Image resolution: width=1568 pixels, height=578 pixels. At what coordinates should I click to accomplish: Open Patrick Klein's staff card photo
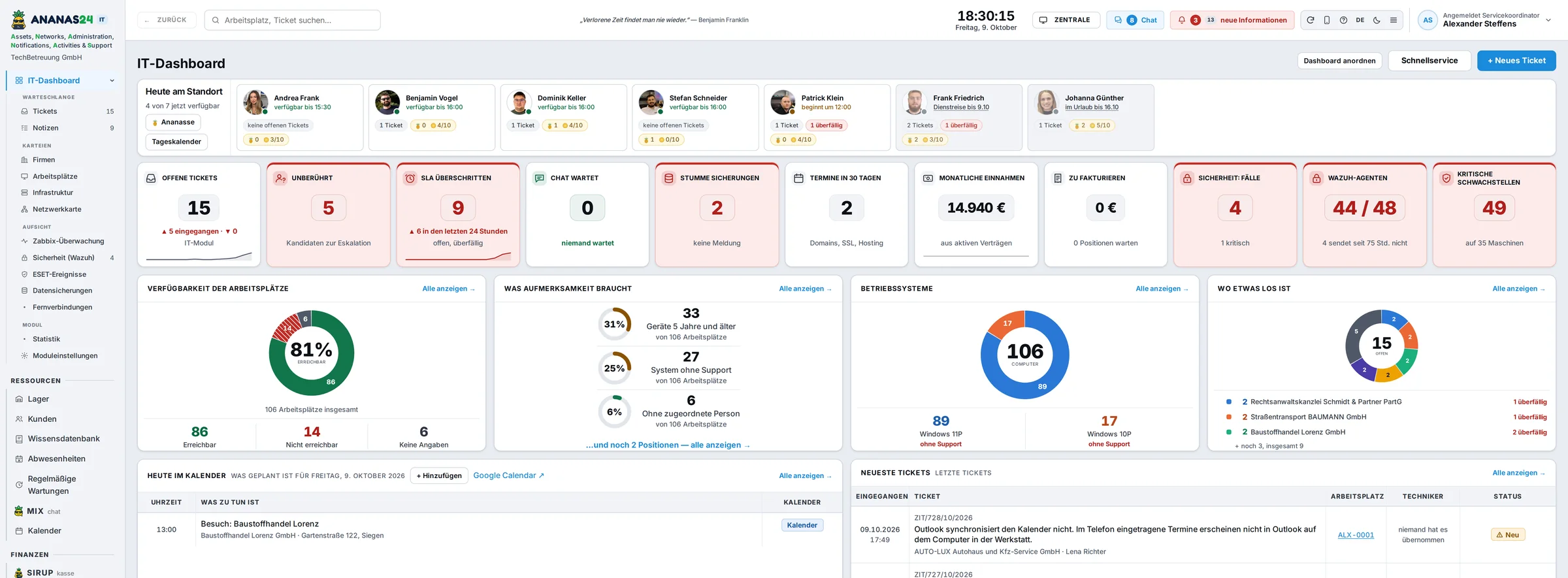point(783,103)
